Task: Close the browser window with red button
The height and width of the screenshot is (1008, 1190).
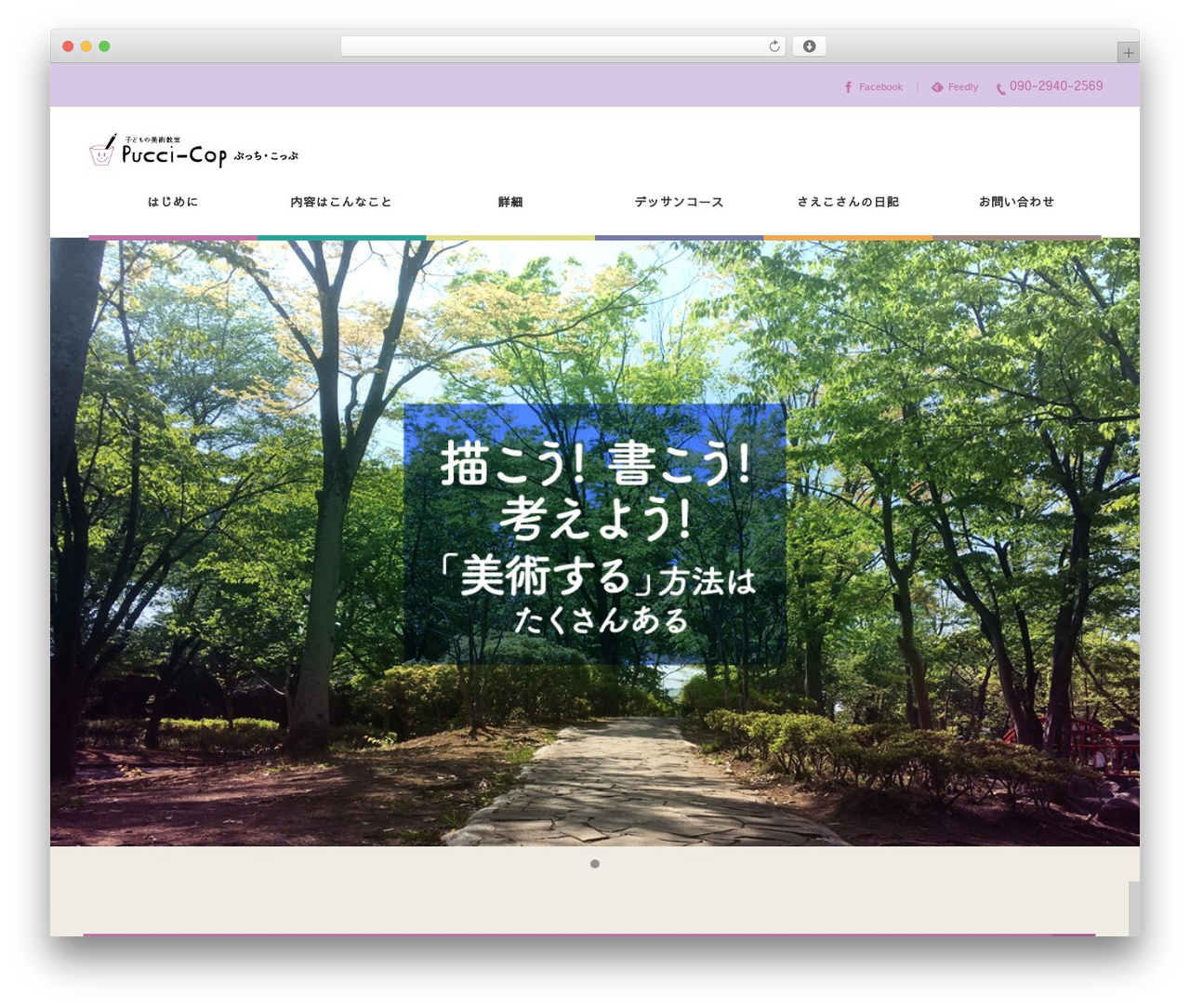Action: coord(68,46)
